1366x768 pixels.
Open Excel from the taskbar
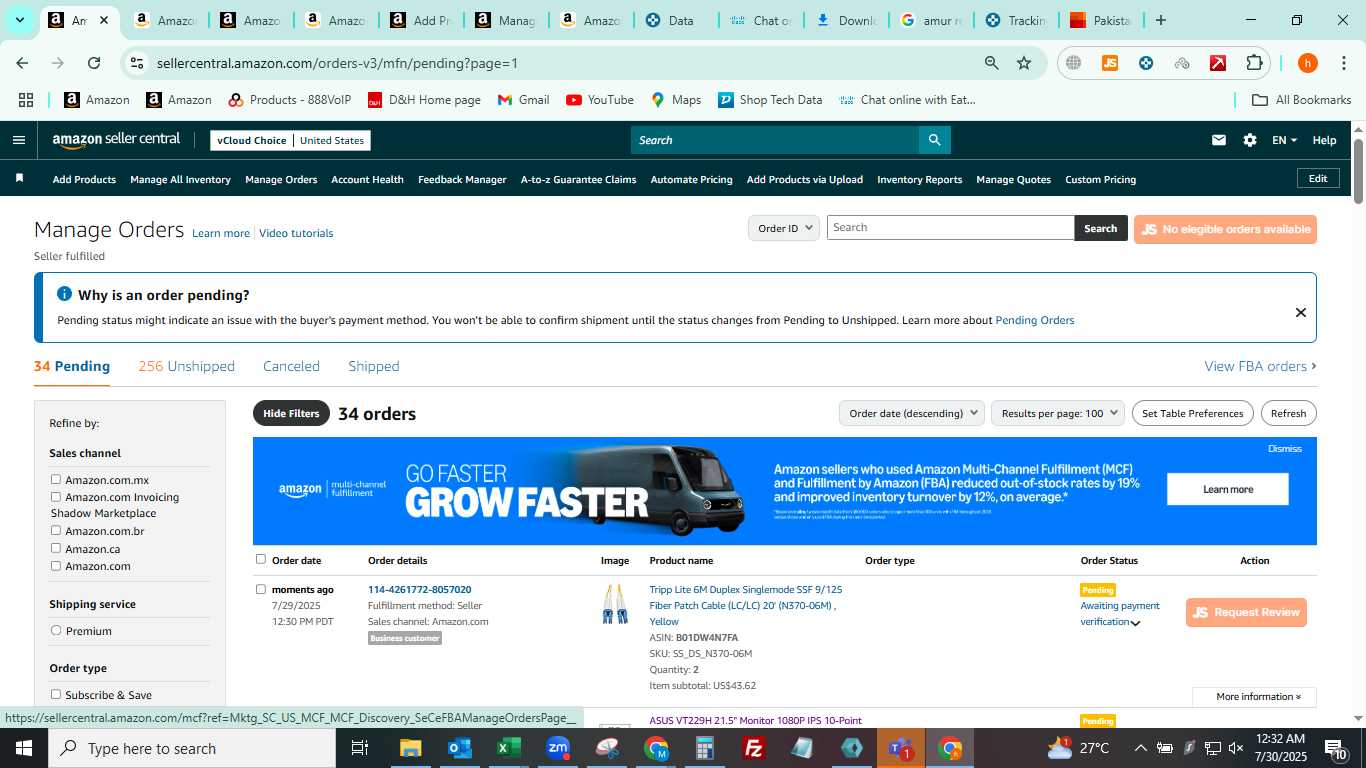(x=508, y=748)
